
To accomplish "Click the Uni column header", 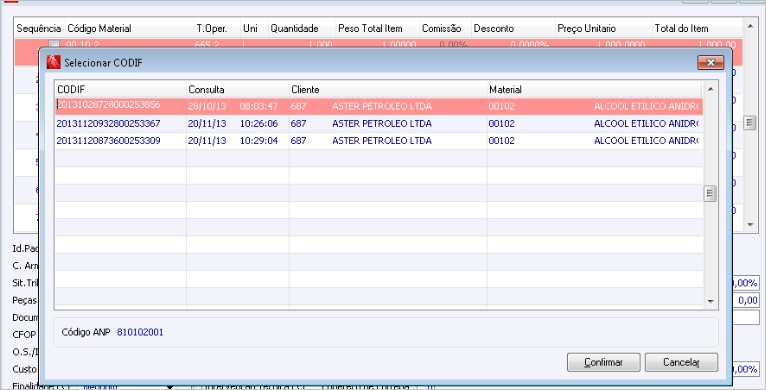I will pos(255,28).
